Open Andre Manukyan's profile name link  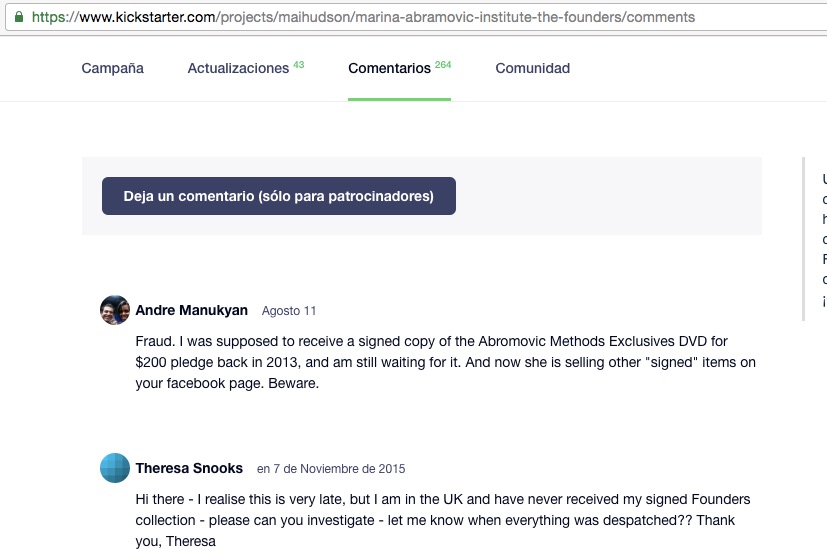click(x=191, y=311)
